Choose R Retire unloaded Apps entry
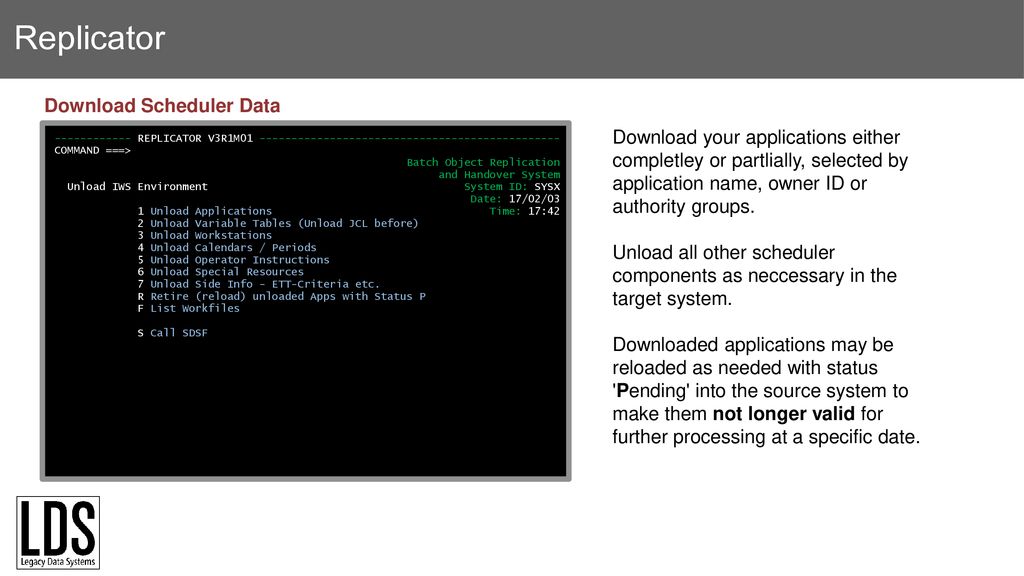Viewport: 1024px width, 576px height. point(281,296)
